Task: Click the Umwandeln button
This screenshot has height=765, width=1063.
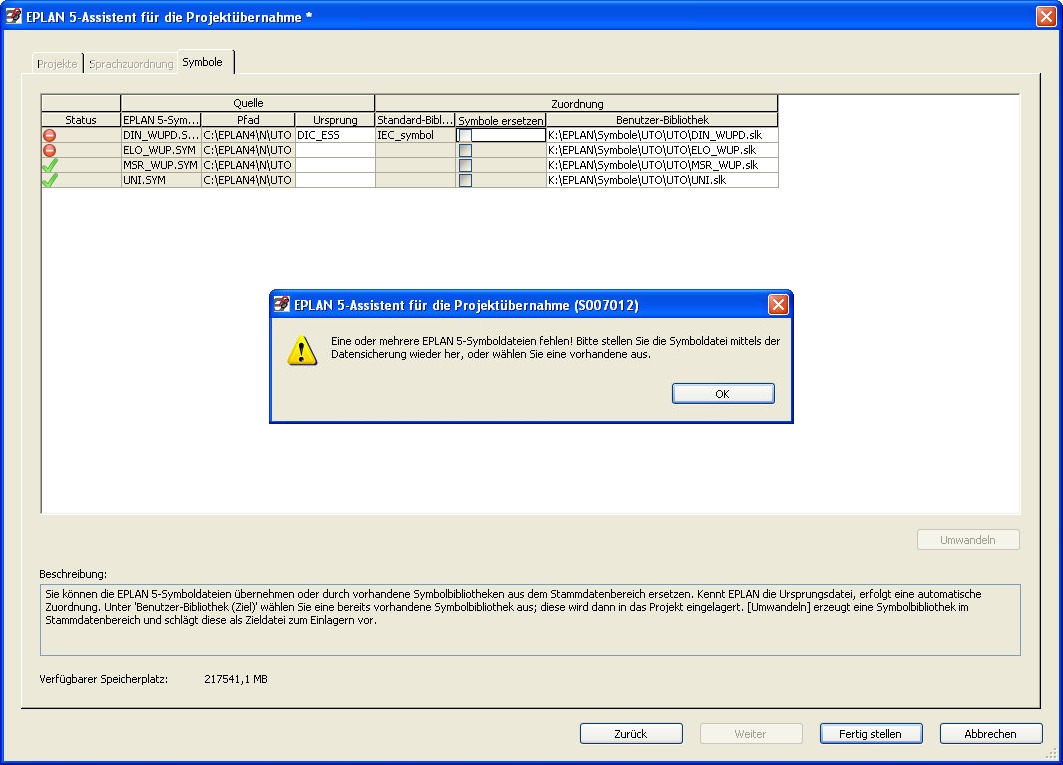Action: (x=968, y=540)
